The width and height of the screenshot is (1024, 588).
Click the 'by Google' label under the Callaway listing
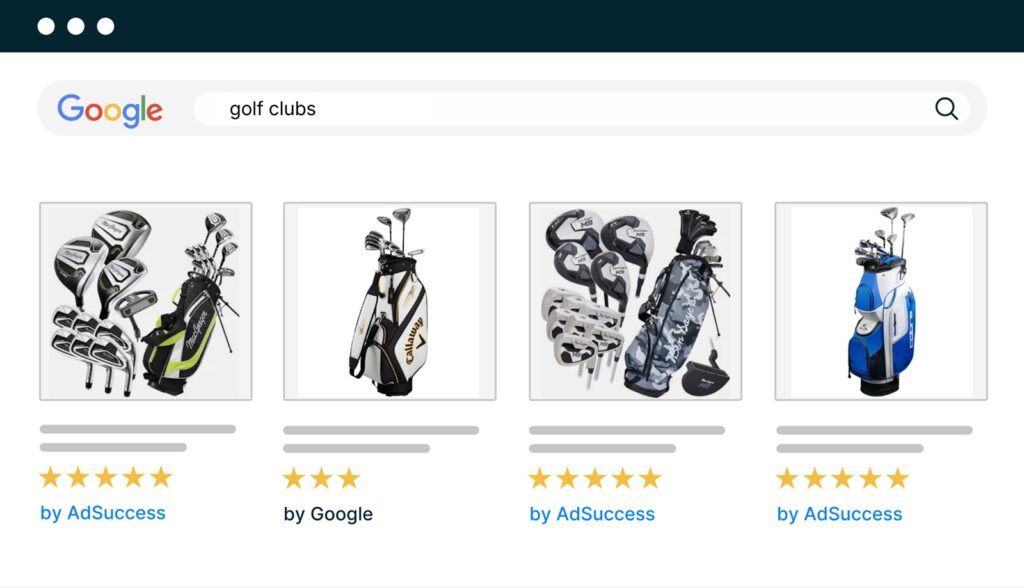[x=328, y=513]
